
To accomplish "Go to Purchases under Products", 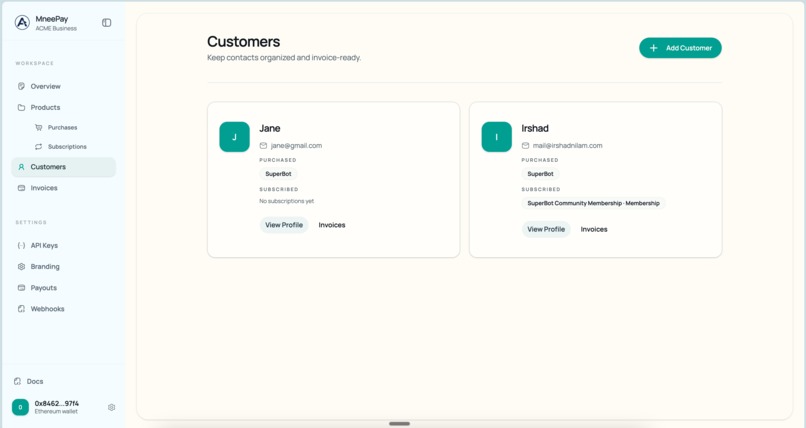I will [64, 127].
